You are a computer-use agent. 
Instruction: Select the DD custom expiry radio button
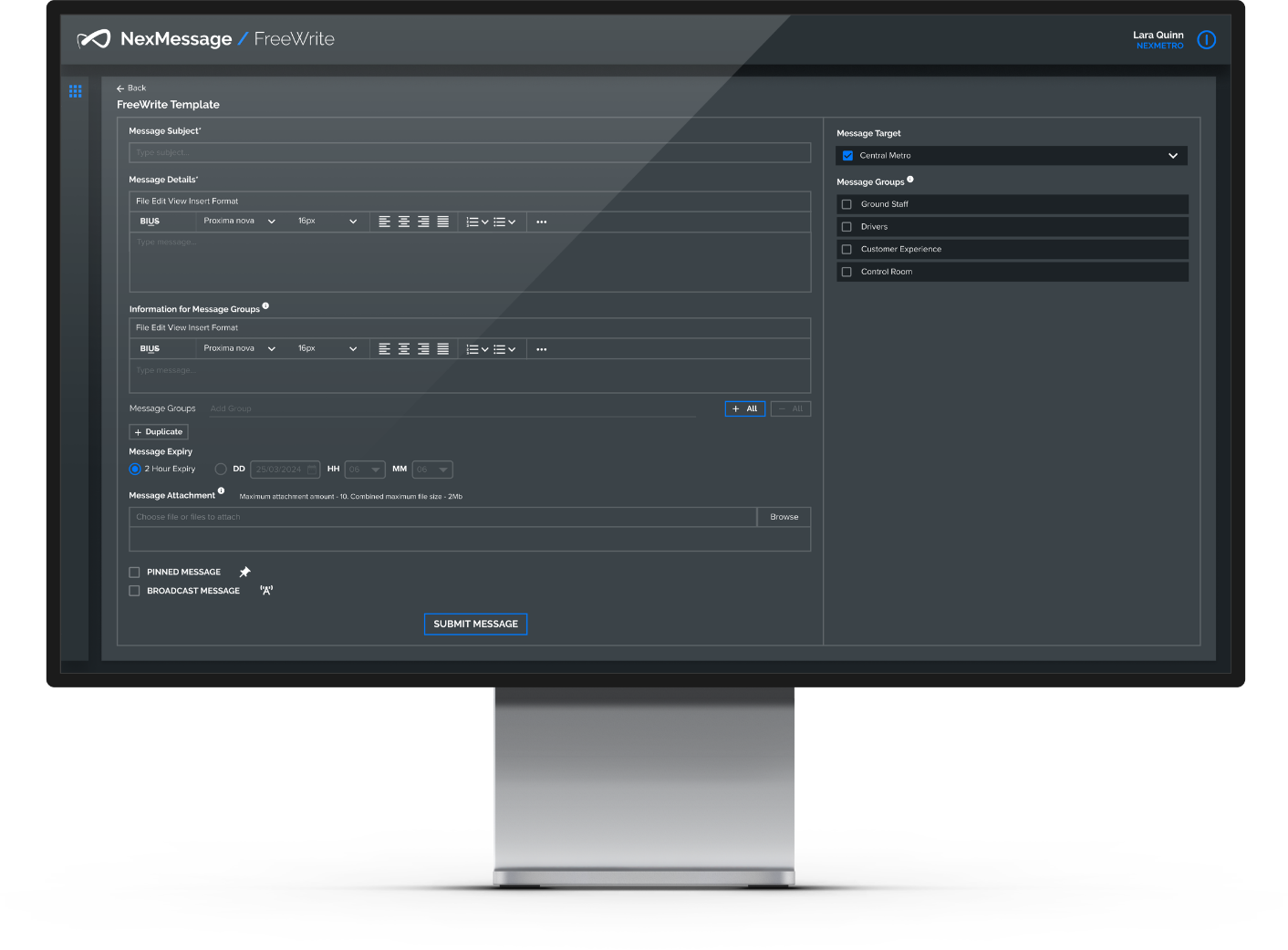(221, 469)
